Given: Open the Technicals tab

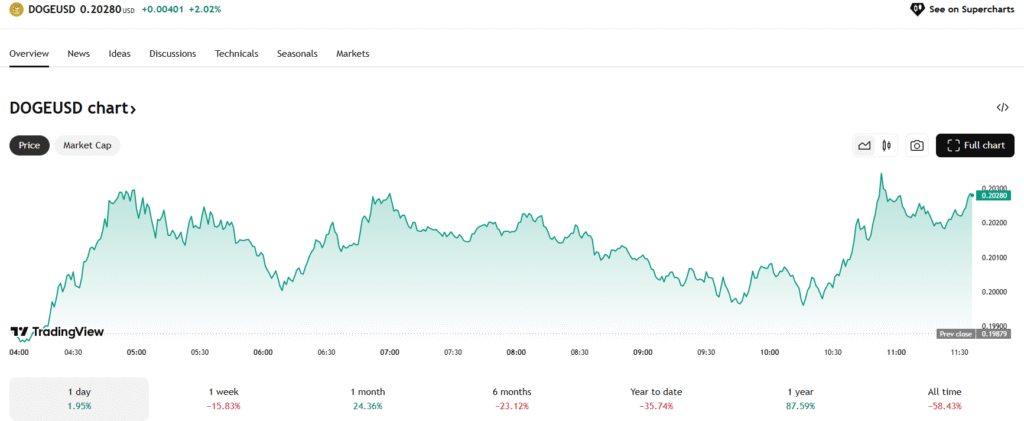Looking at the screenshot, I should (236, 53).
